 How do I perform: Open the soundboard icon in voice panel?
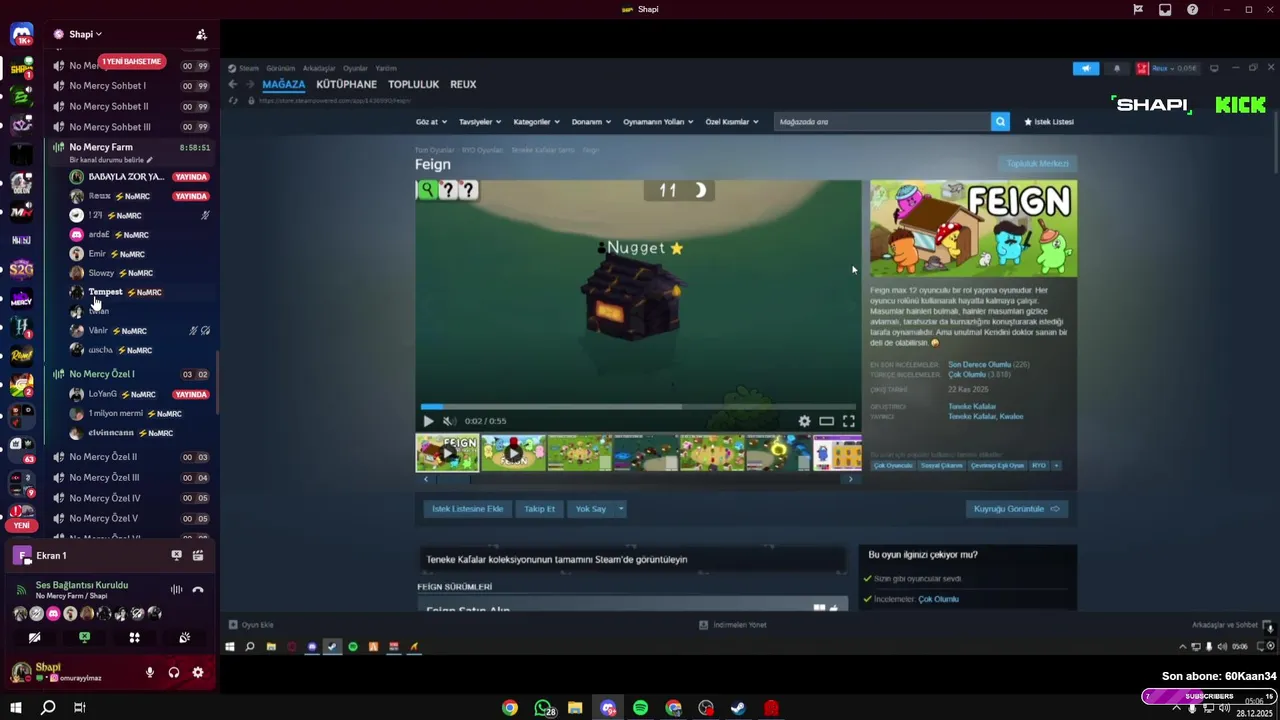pos(185,637)
